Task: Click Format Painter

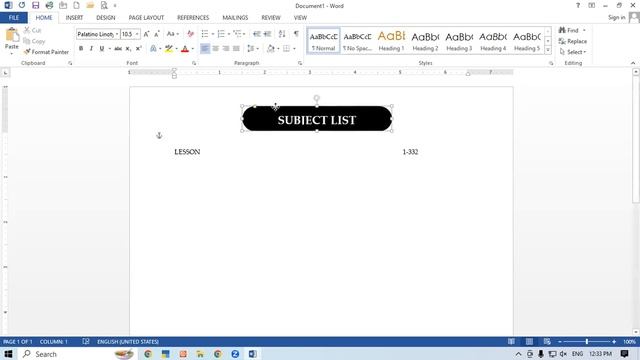Action: click(46, 52)
